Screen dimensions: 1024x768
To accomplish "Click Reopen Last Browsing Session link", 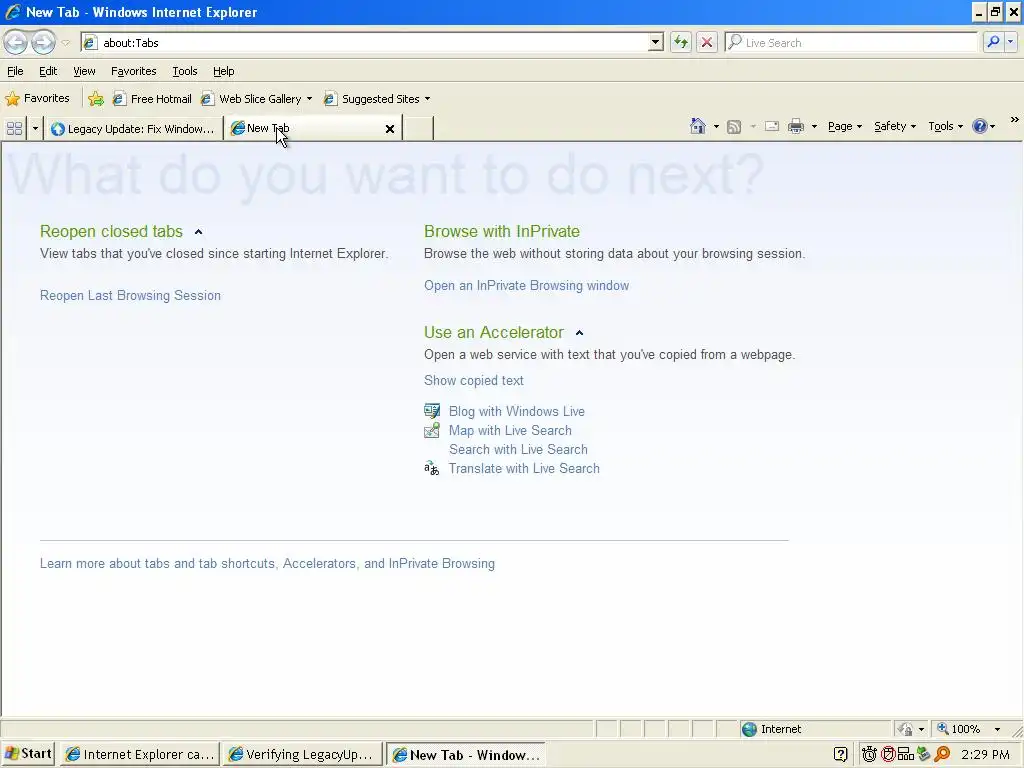I will pos(130,295).
